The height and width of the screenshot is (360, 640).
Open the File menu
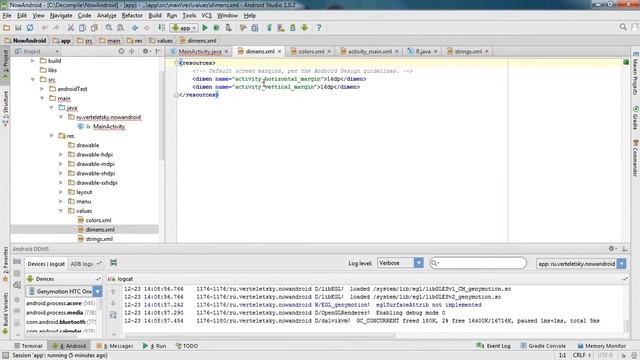point(7,16)
